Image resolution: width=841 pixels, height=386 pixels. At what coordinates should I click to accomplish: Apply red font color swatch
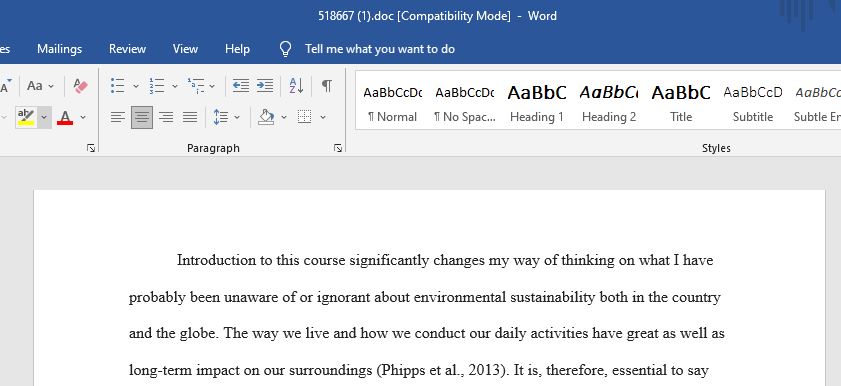(65, 117)
